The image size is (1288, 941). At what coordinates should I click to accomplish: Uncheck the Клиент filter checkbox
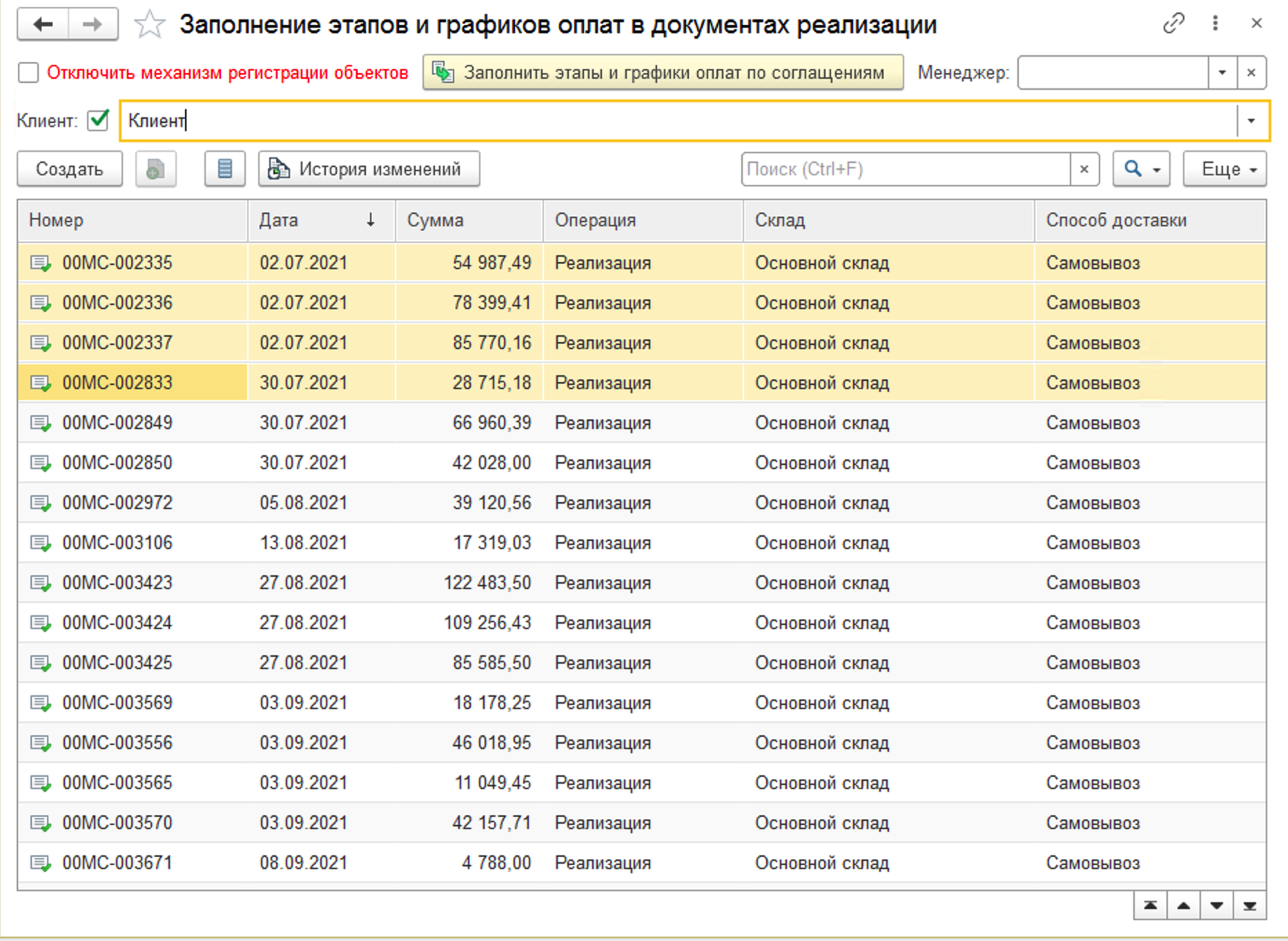(99, 121)
